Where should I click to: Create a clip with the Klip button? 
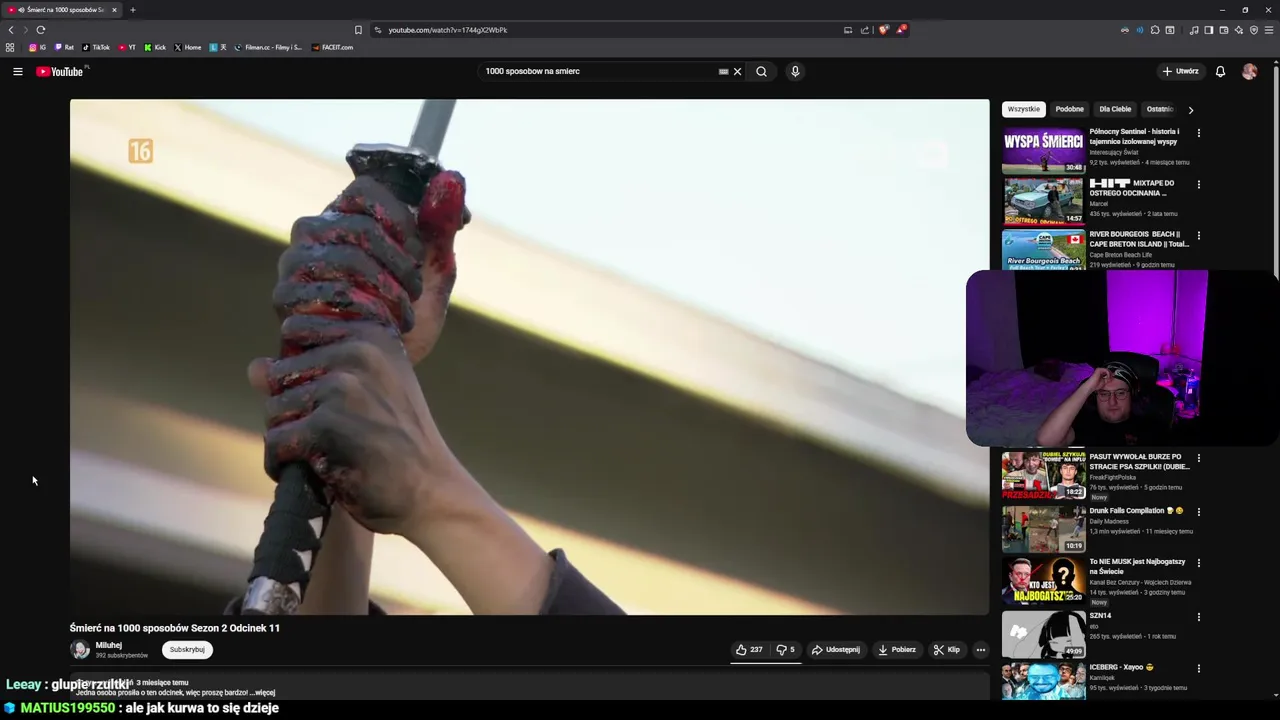click(947, 650)
